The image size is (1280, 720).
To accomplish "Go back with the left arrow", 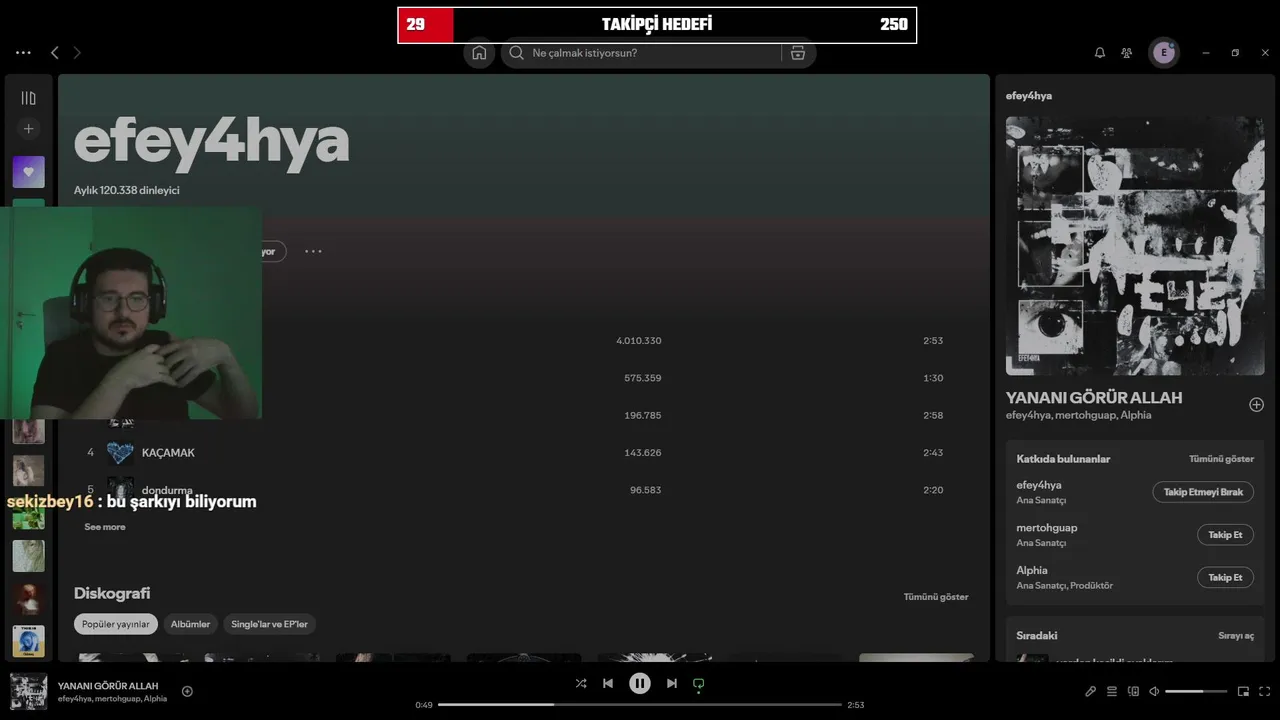I will pyautogui.click(x=55, y=53).
